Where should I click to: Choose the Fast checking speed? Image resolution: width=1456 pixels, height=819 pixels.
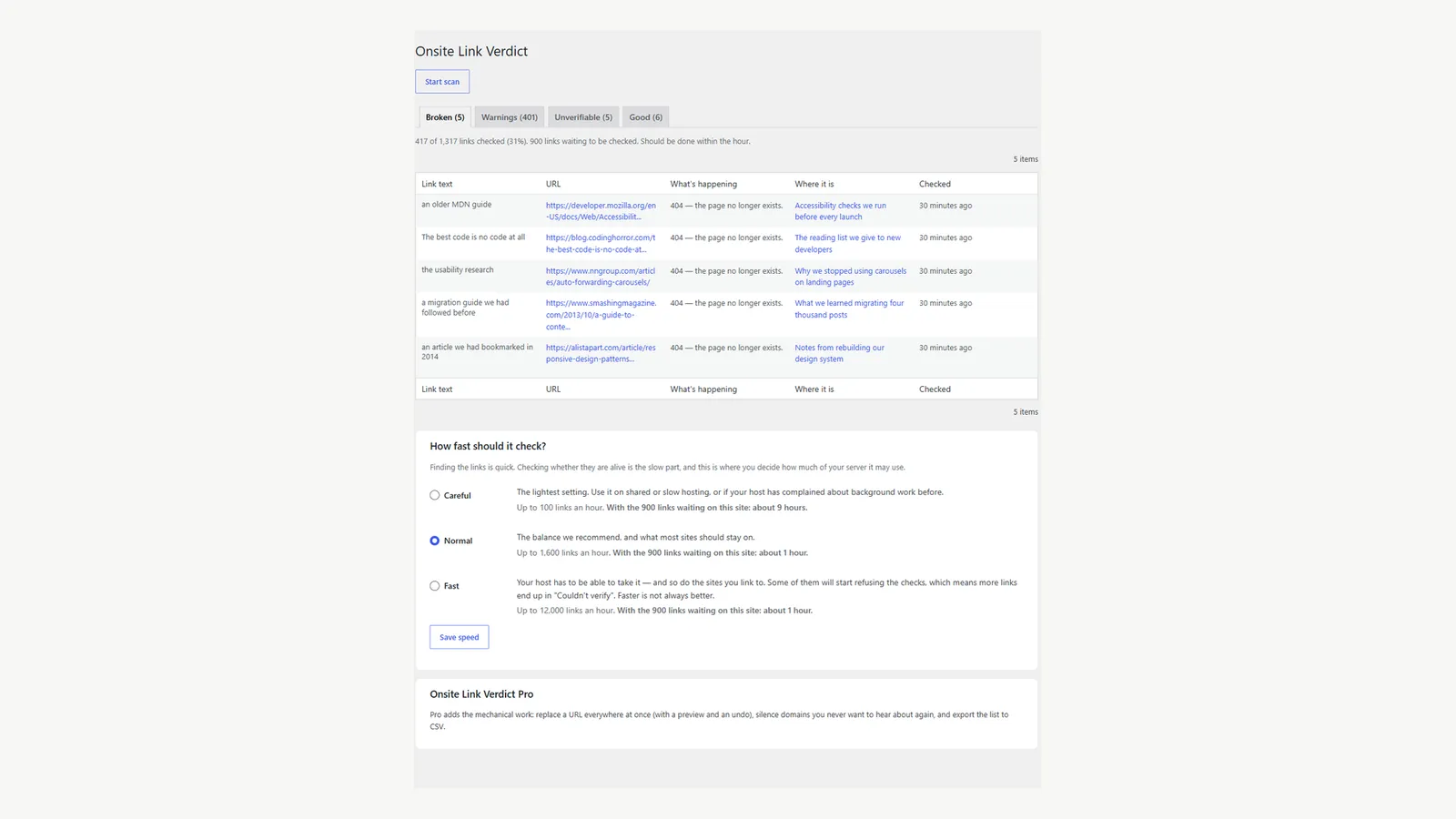[x=435, y=586]
